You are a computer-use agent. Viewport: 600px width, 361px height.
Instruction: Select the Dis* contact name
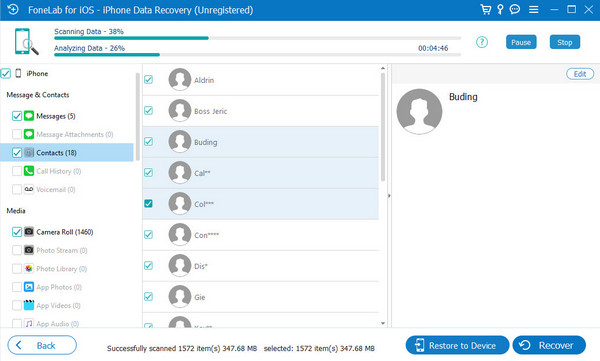(x=201, y=266)
